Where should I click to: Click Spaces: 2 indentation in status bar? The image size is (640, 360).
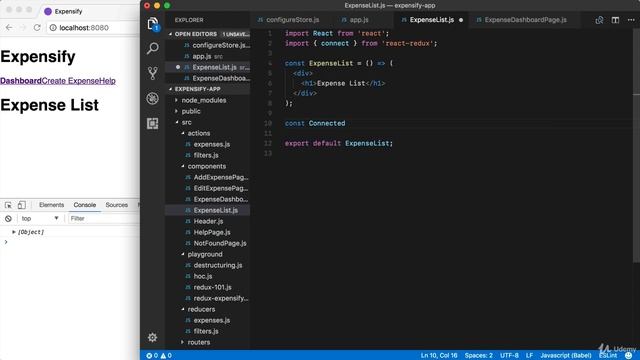[x=478, y=356]
